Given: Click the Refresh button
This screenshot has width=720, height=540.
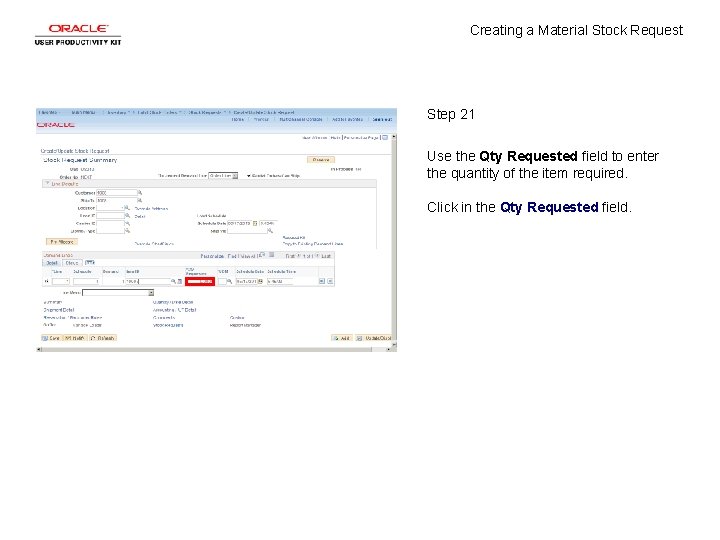Looking at the screenshot, I should coord(102,338).
